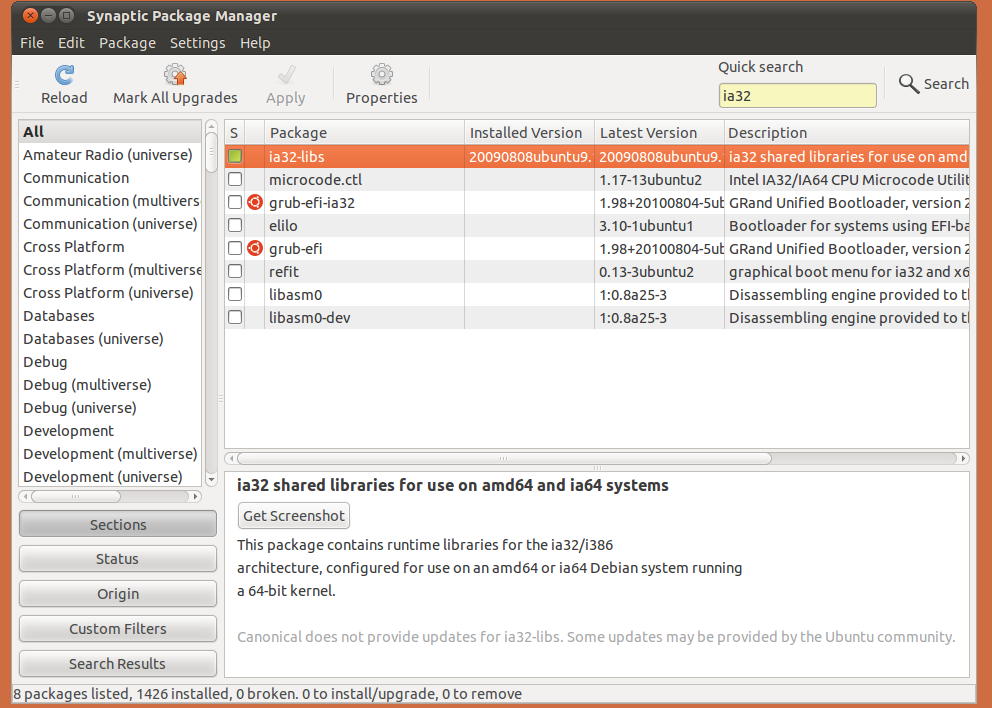Switch the filter to Status
This screenshot has height=708, width=992.
118,559
